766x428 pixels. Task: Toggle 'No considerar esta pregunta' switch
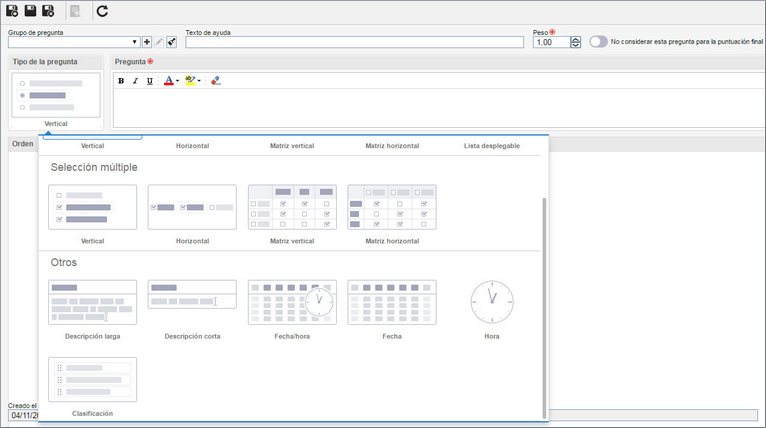pos(598,42)
